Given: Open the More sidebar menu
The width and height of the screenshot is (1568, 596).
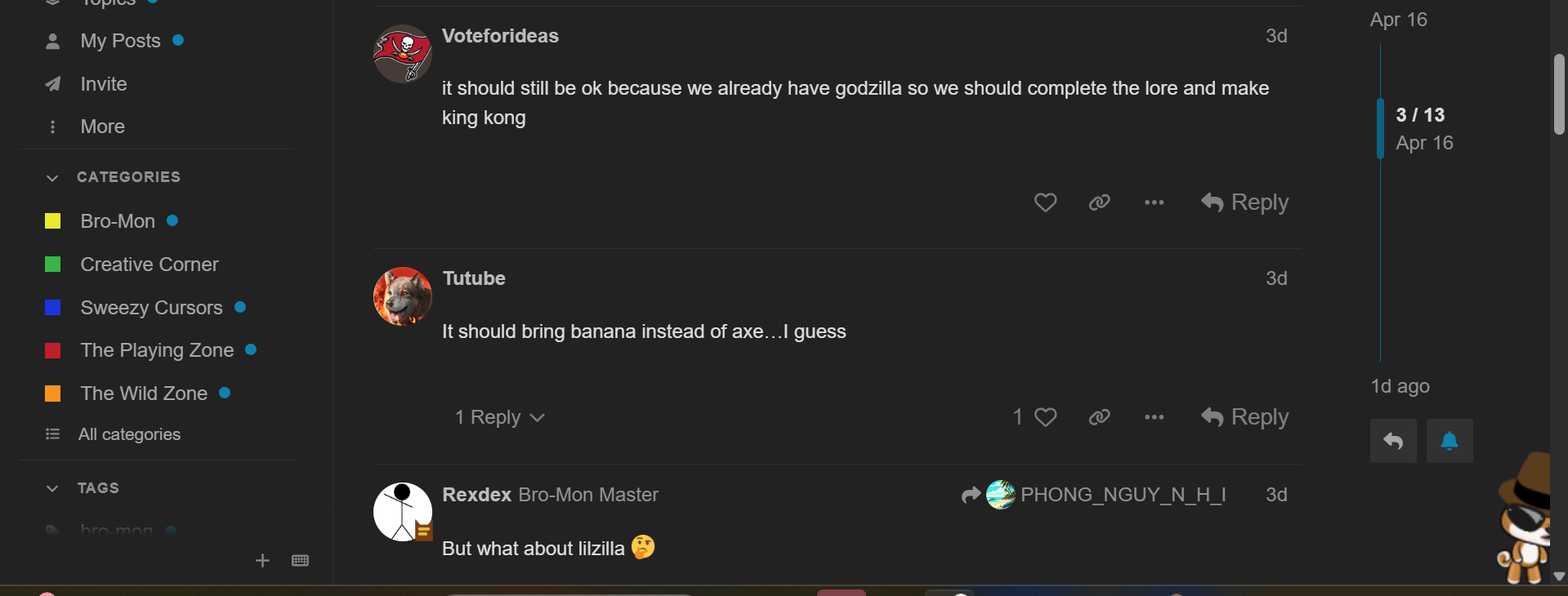Looking at the screenshot, I should coord(102,127).
